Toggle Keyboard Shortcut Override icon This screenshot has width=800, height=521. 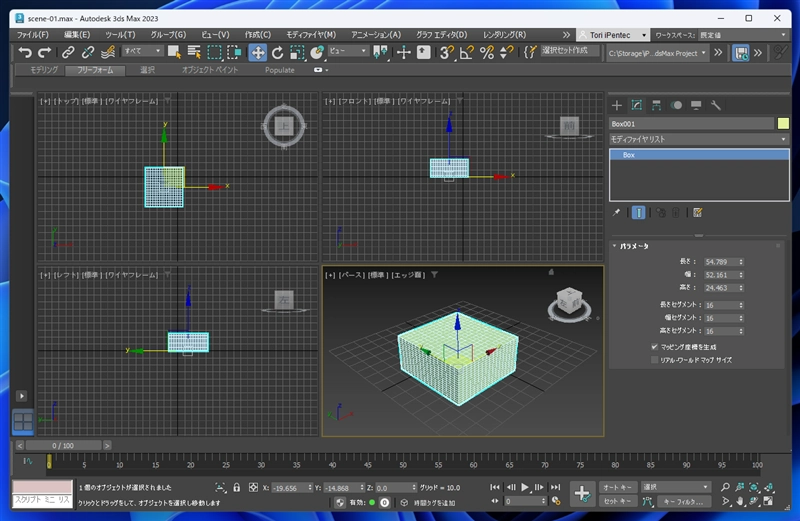(x=423, y=52)
